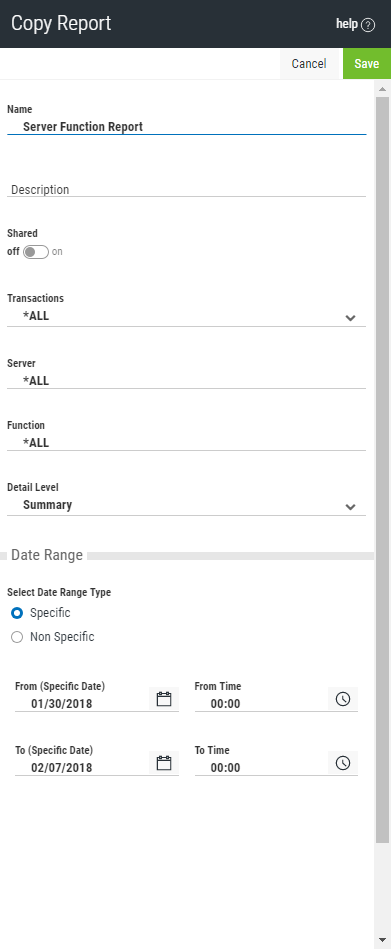Click the scrollbar up arrow
The width and height of the screenshot is (391, 949).
[x=382, y=89]
